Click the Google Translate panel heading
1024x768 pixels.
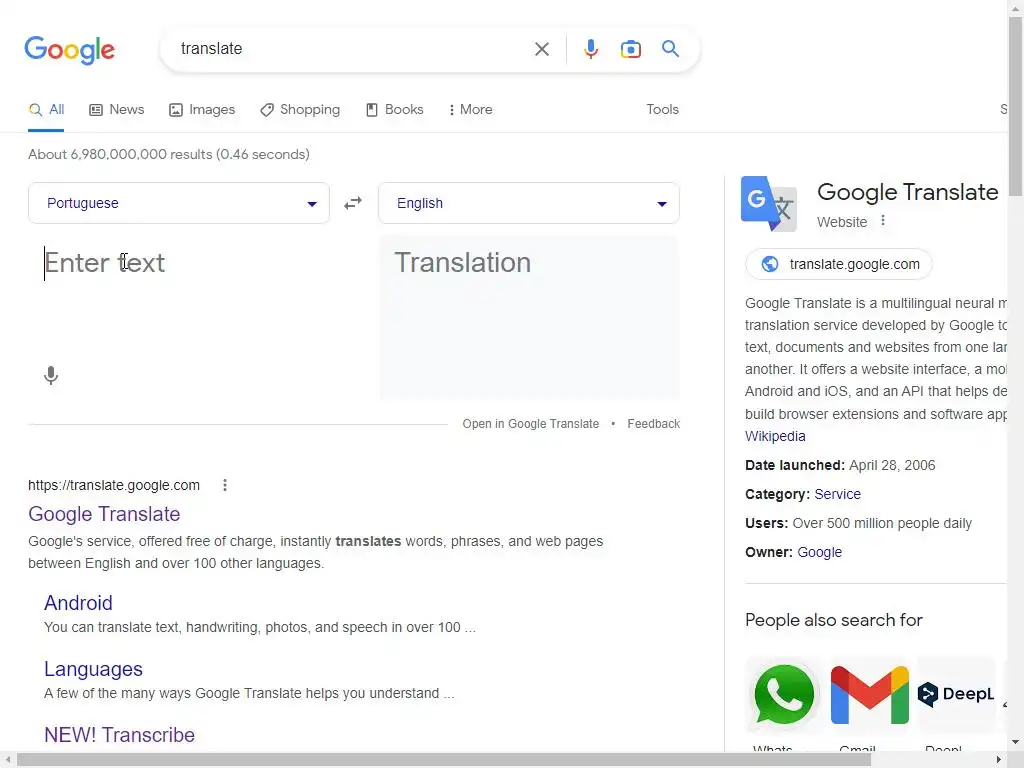(x=908, y=192)
